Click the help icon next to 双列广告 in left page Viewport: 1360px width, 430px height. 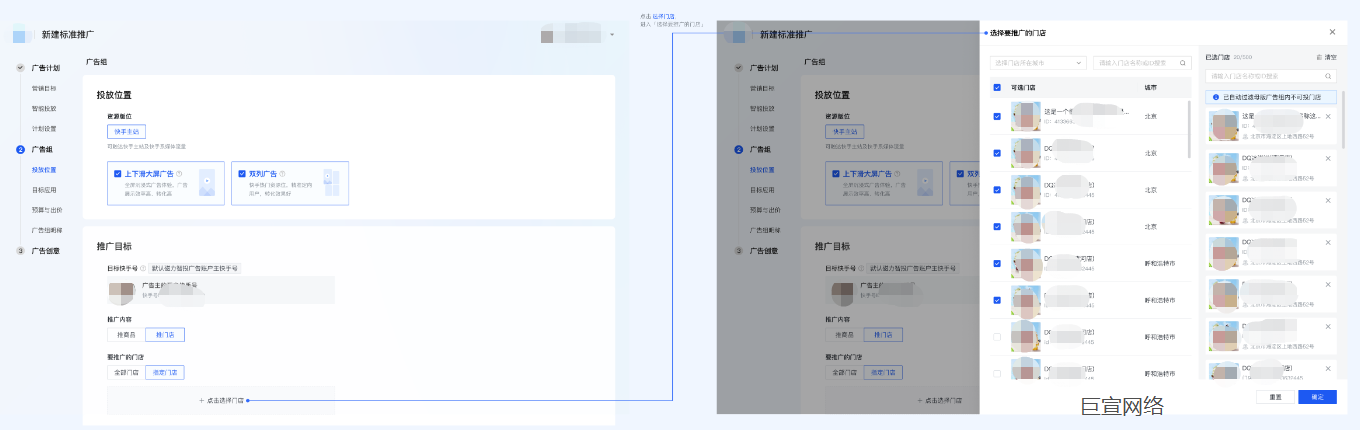[x=282, y=173]
